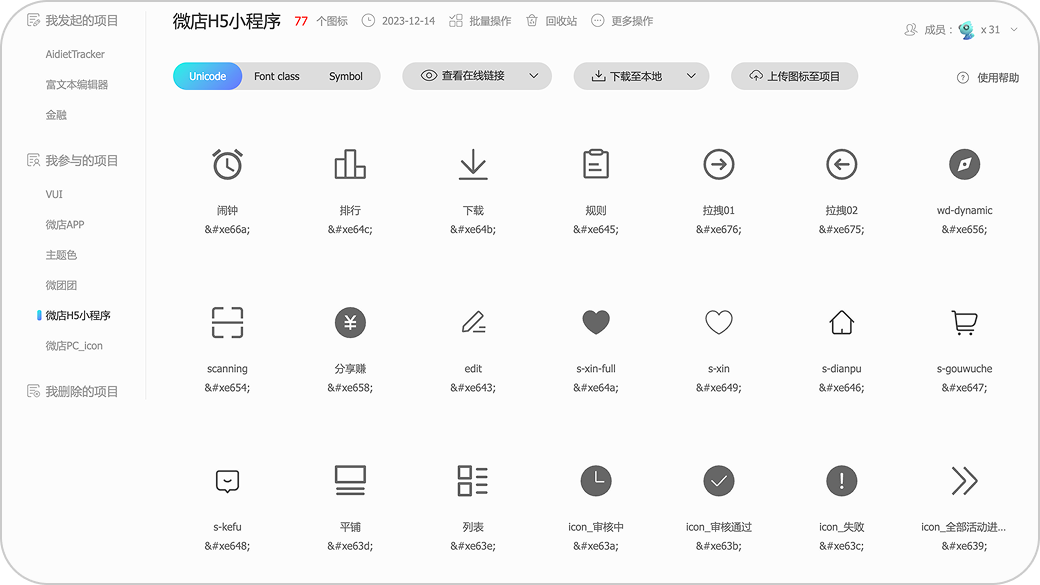1040x585 pixels.
Task: Open 批量操作 batch operations
Action: pyautogui.click(x=480, y=21)
